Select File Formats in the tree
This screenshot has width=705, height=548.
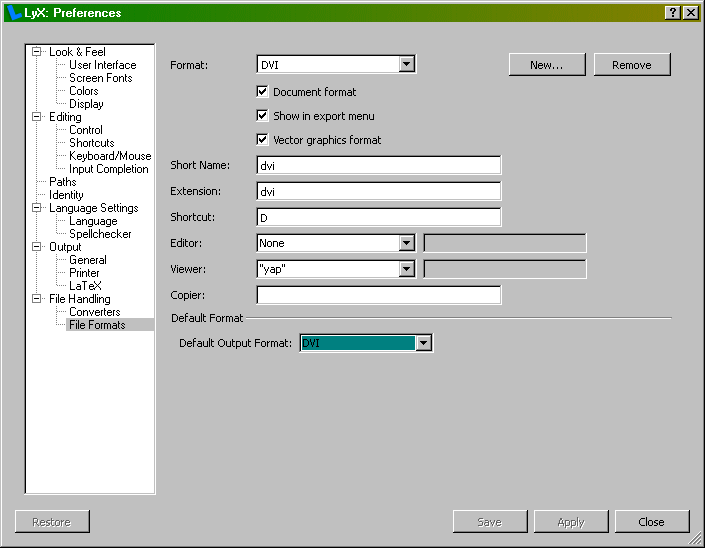[97, 325]
